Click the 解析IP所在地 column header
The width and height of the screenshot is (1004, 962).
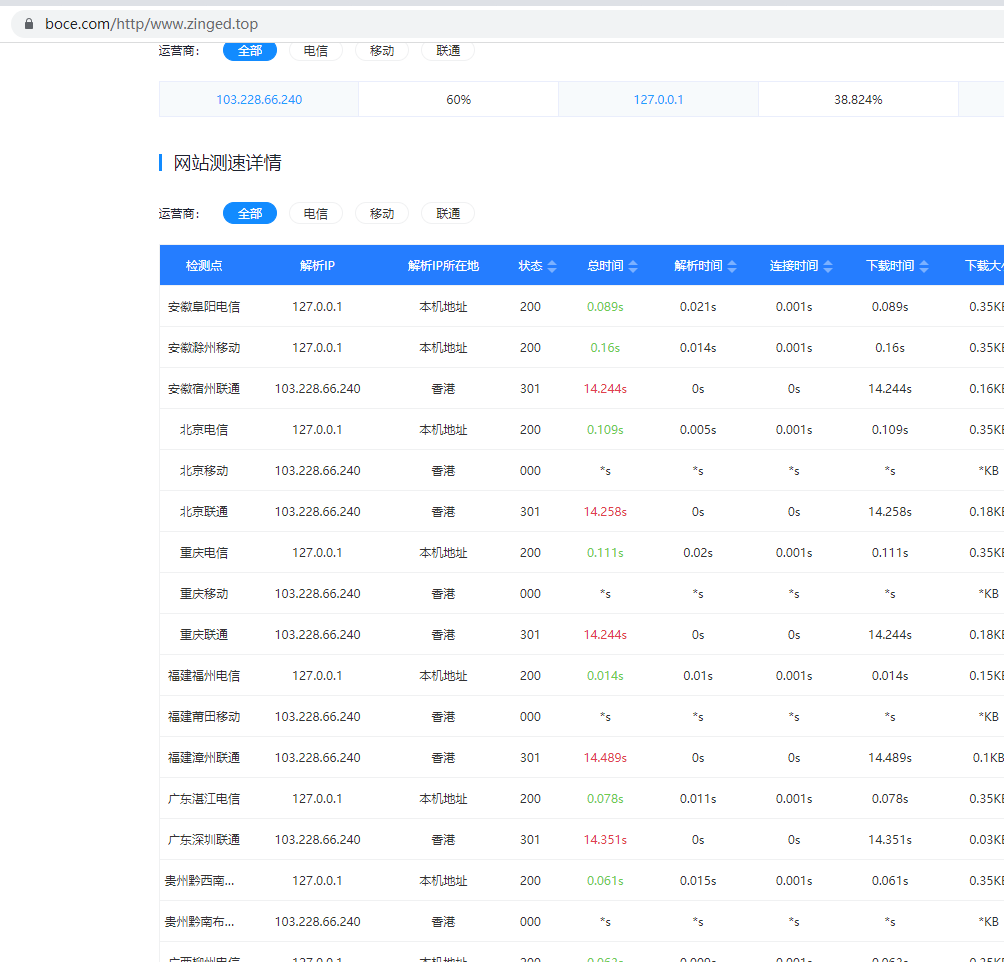click(443, 266)
